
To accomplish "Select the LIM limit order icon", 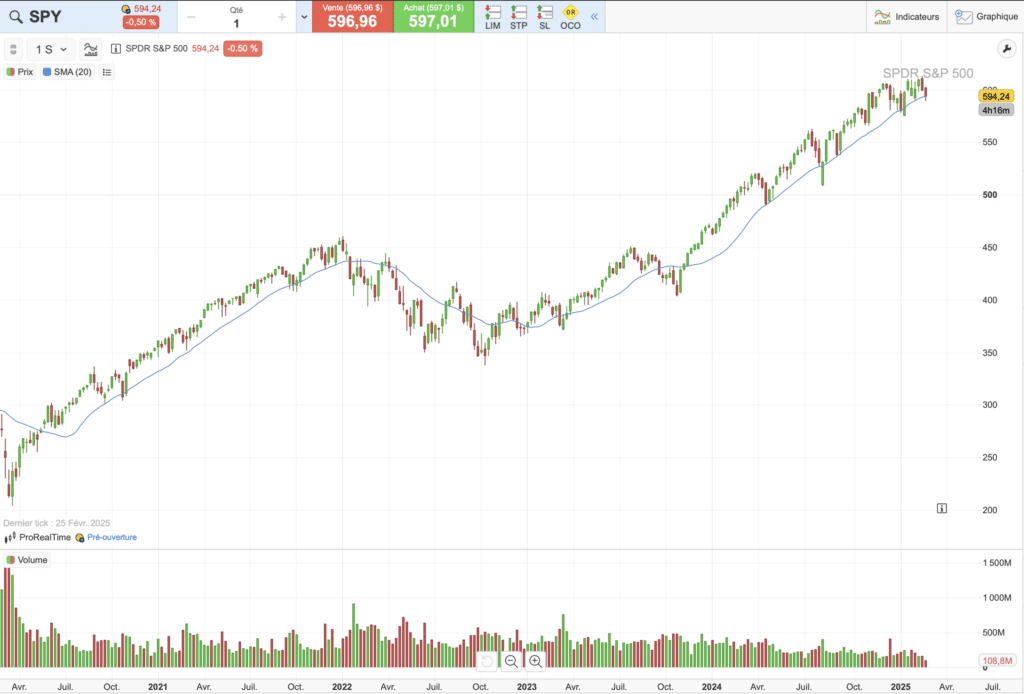I will (493, 17).
